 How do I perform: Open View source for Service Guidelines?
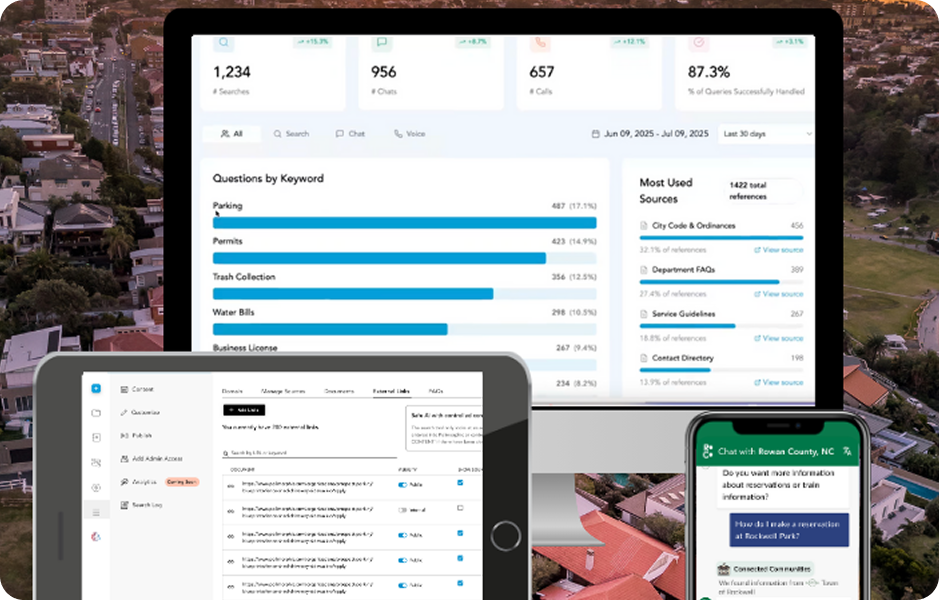click(779, 338)
